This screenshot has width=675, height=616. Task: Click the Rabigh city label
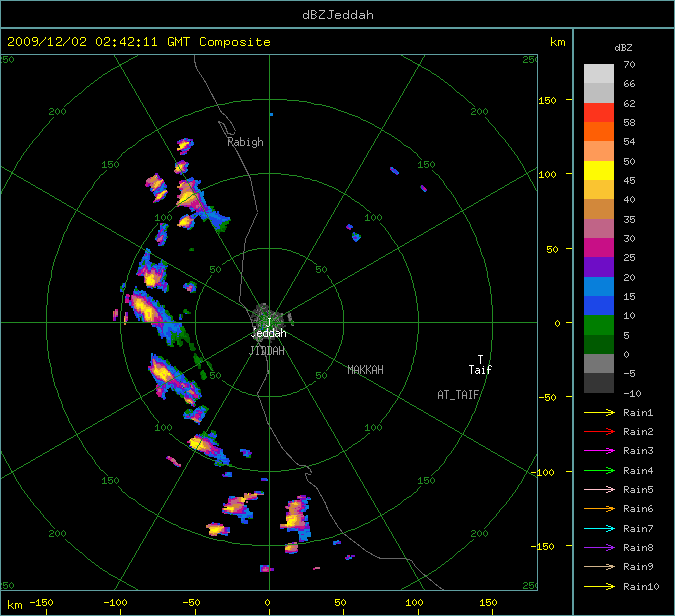tap(245, 142)
